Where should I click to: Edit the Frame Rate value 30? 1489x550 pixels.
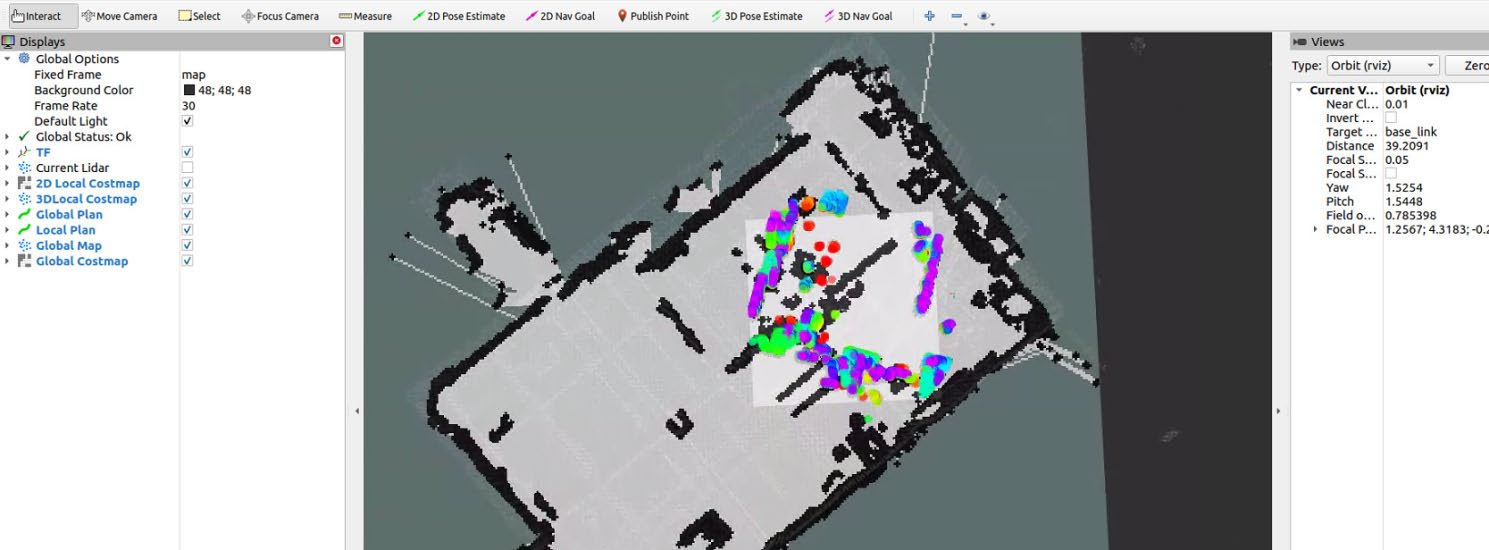(x=189, y=106)
